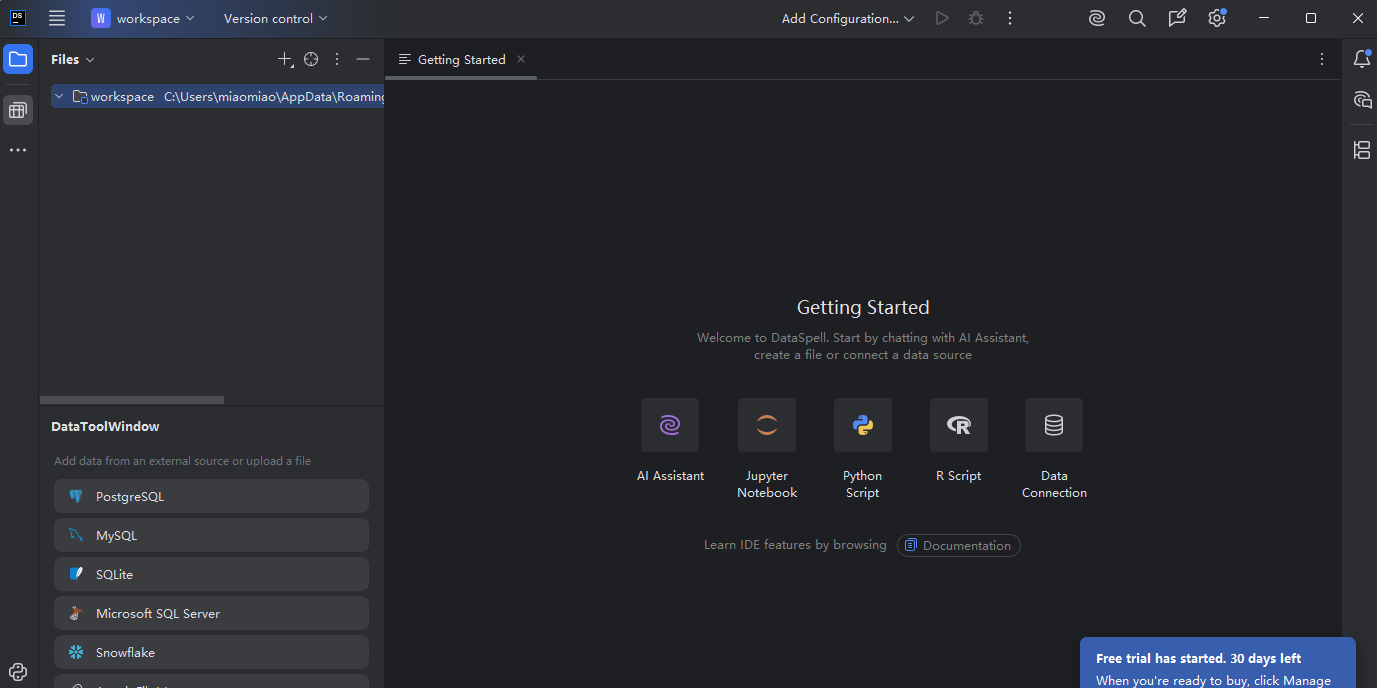Toggle the Files tool window
Screen dimensions: 1377x688
pyautogui.click(x=18, y=59)
